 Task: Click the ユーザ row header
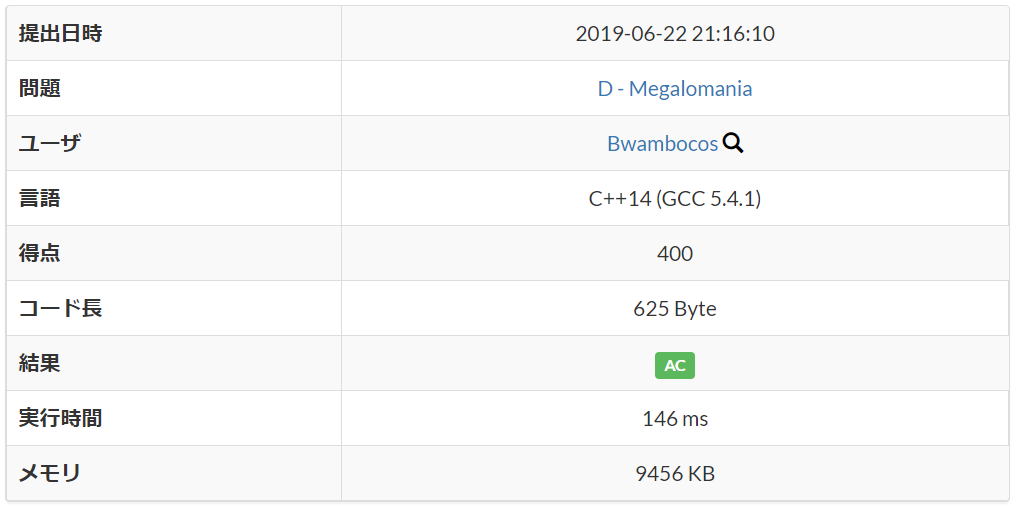click(x=50, y=144)
